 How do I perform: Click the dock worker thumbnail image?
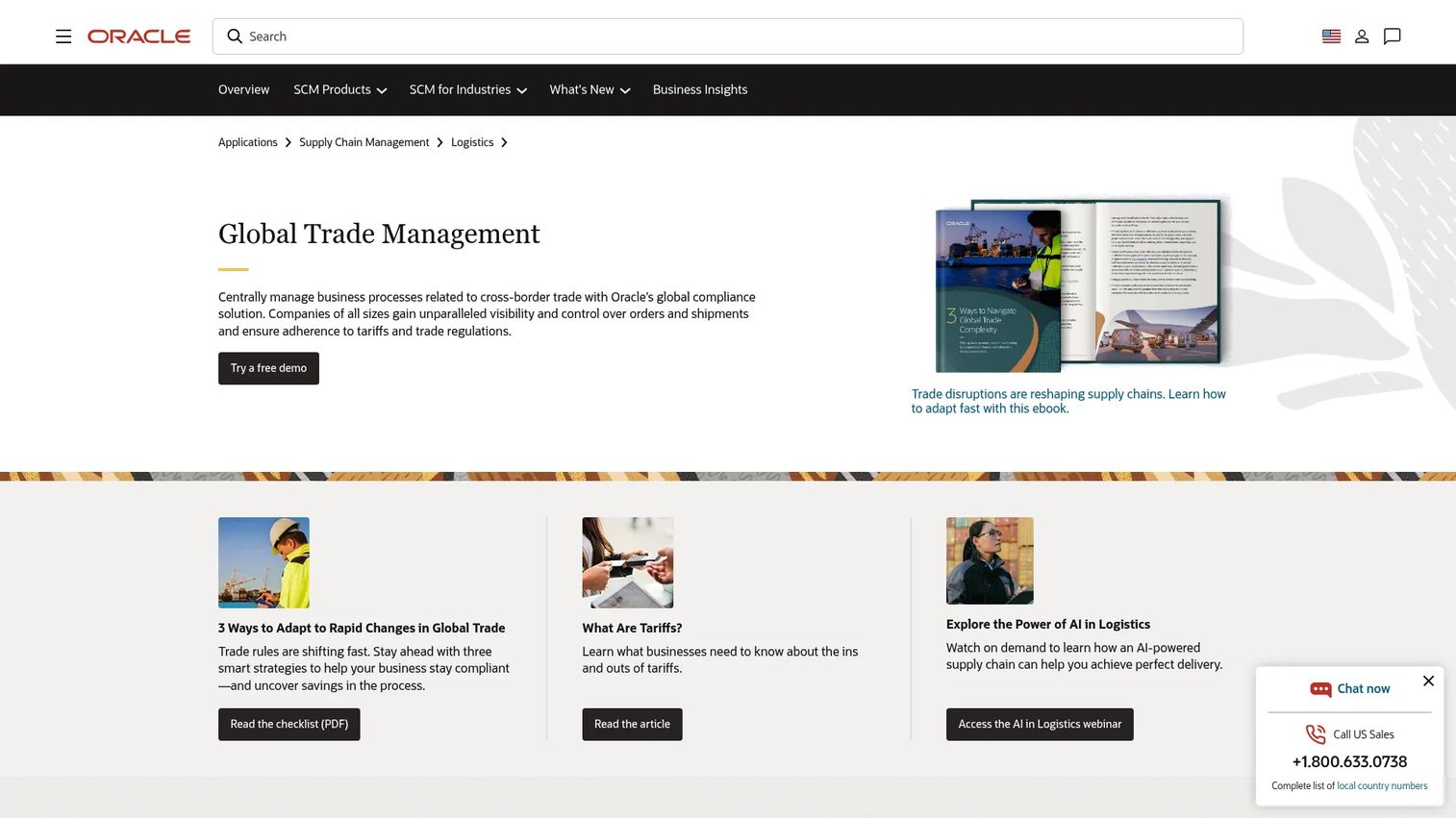pos(264,562)
